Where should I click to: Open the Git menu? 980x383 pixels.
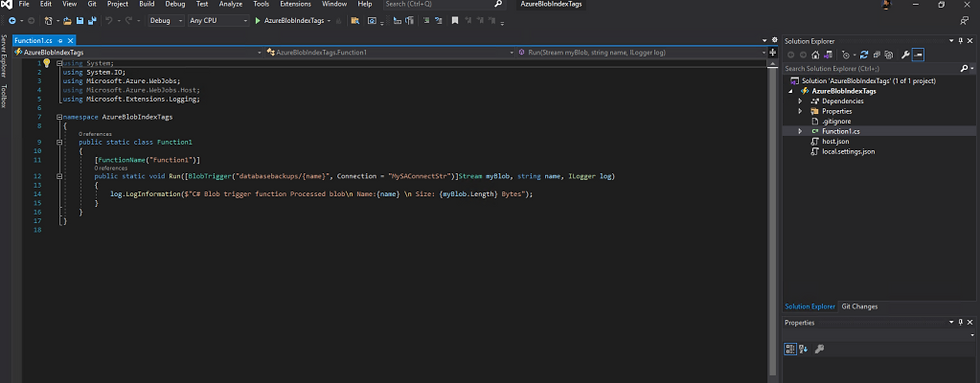(x=92, y=4)
